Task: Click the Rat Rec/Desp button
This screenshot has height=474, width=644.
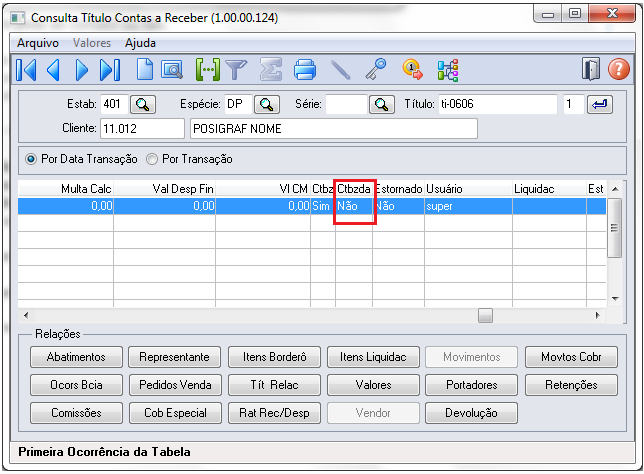Action: (274, 413)
